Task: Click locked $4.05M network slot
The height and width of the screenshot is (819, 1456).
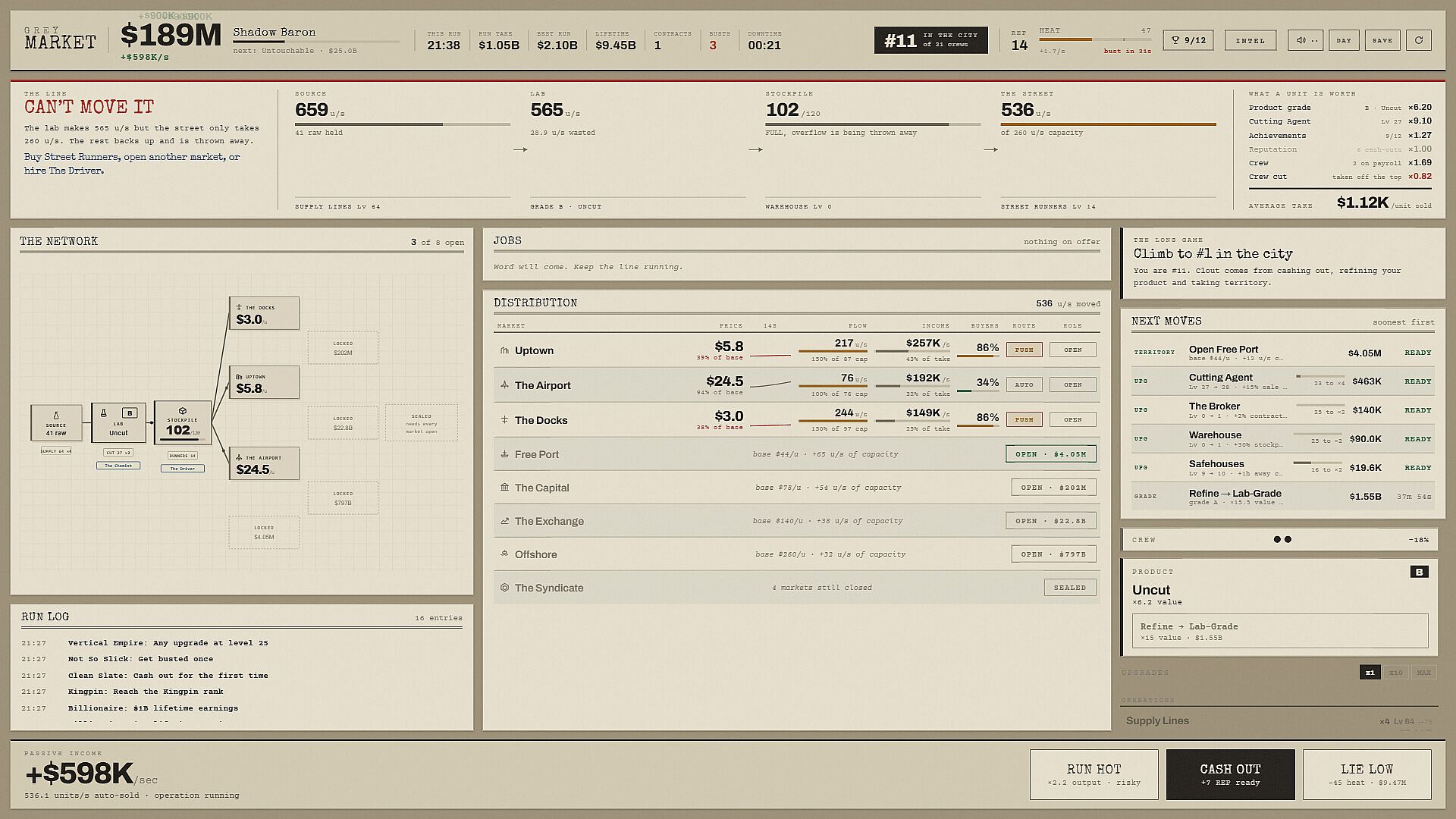Action: click(264, 532)
